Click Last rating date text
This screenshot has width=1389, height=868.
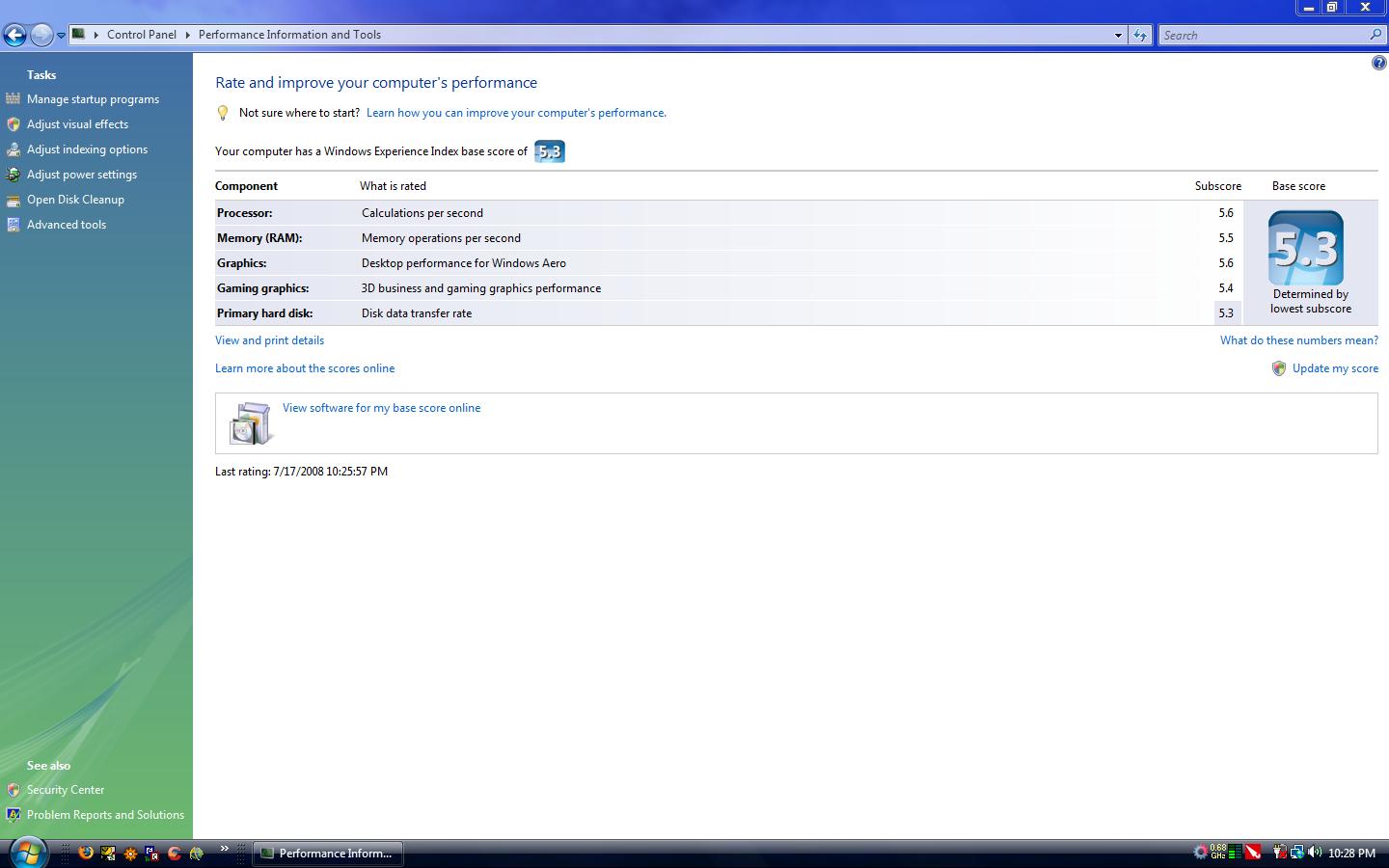pos(301,472)
